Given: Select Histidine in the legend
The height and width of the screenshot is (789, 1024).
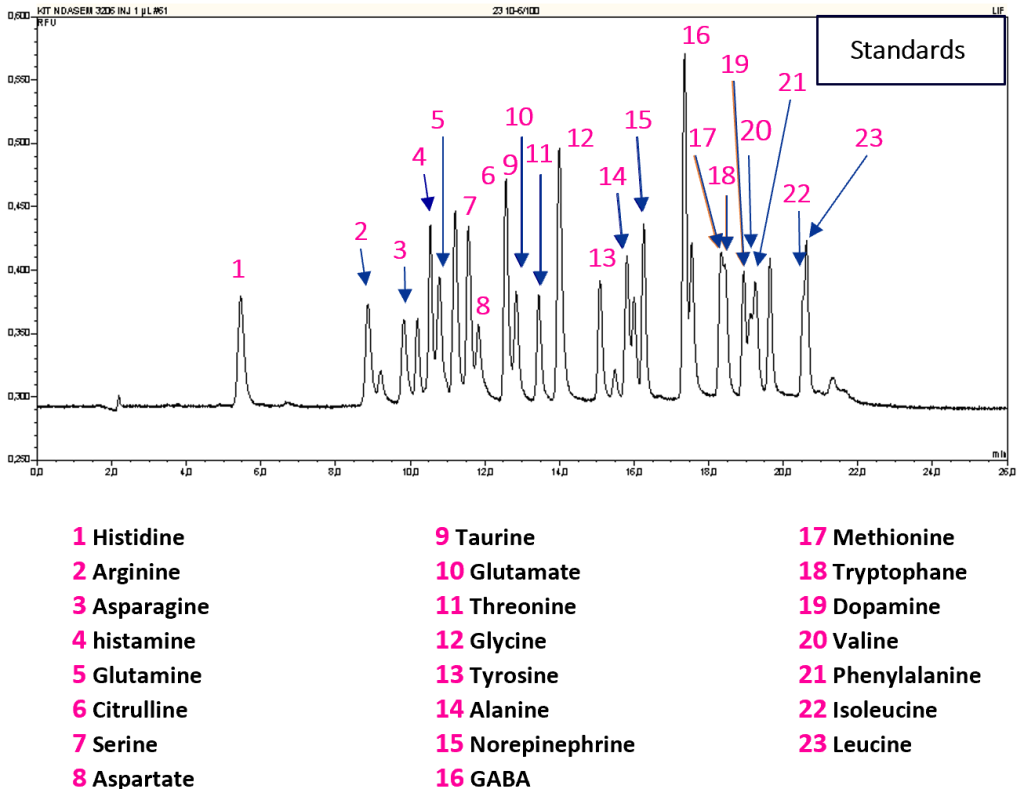Looking at the screenshot, I should click(x=129, y=538).
